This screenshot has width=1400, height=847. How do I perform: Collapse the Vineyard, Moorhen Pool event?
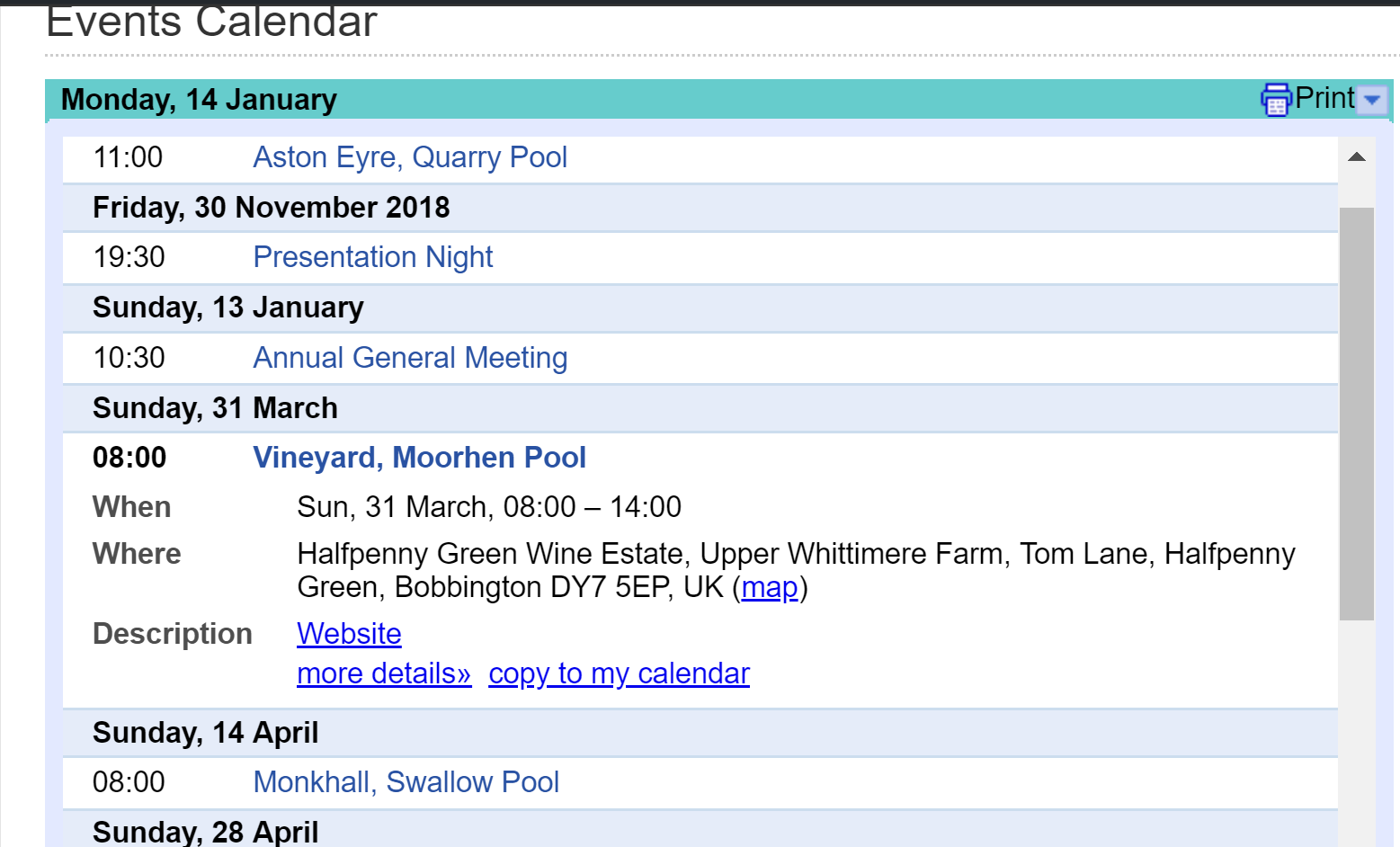click(x=419, y=458)
